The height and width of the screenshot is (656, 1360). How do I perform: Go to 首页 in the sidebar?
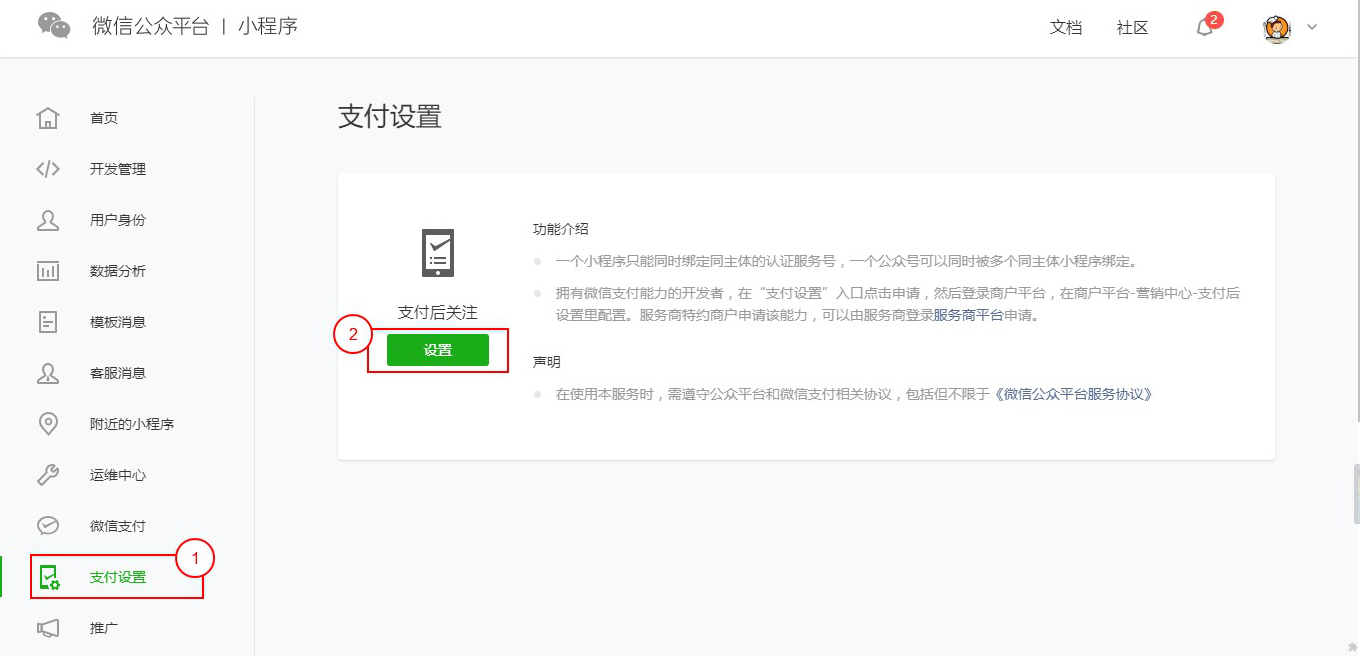pos(104,118)
